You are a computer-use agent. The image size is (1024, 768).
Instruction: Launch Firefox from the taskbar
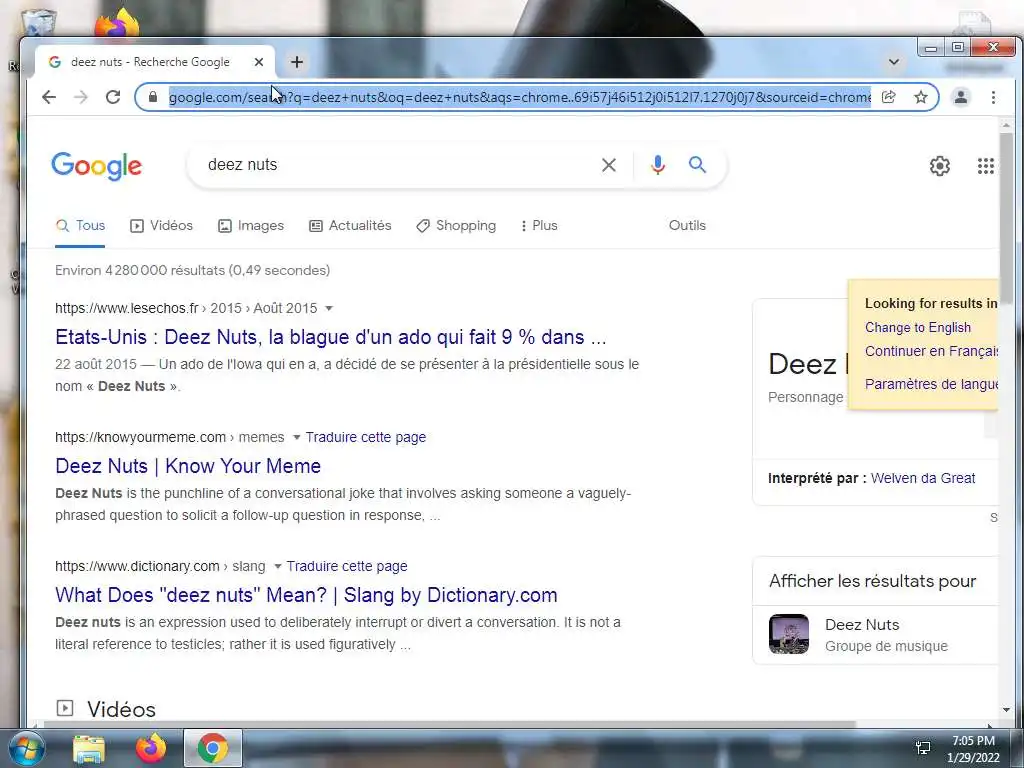click(x=151, y=748)
